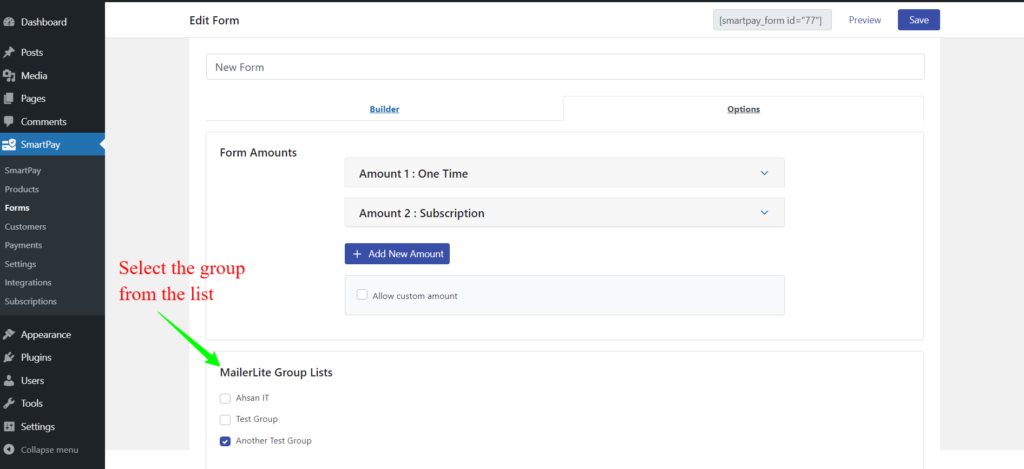
Task: Click the Preview link
Action: coord(865,20)
